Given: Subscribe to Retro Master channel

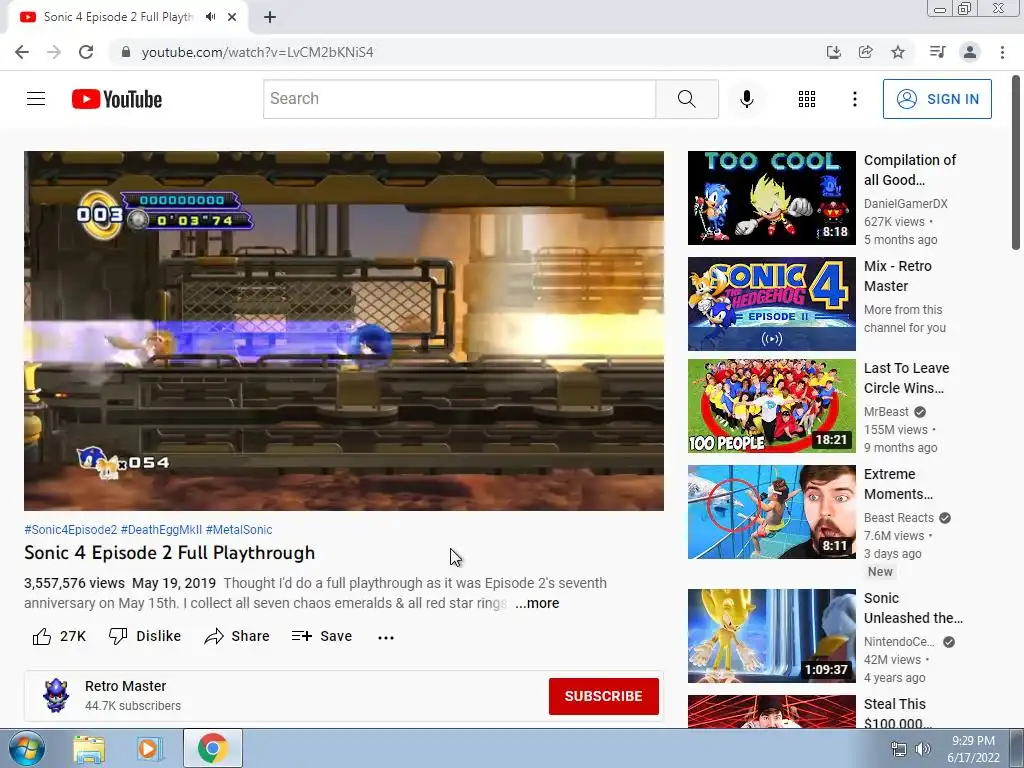Looking at the screenshot, I should (x=603, y=696).
